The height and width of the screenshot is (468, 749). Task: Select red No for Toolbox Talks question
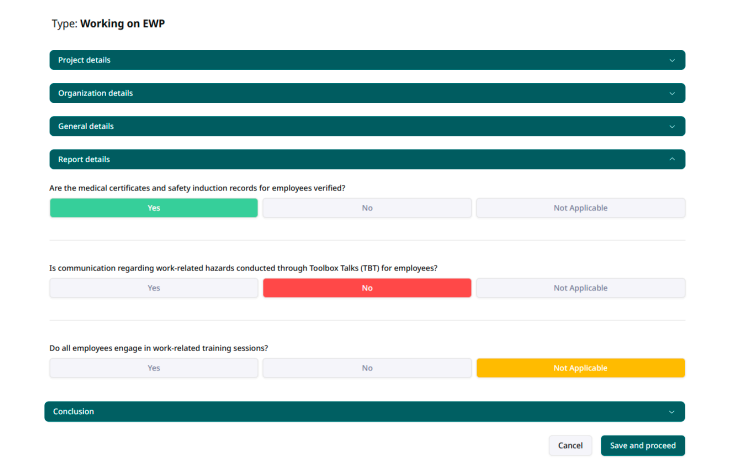pos(367,288)
